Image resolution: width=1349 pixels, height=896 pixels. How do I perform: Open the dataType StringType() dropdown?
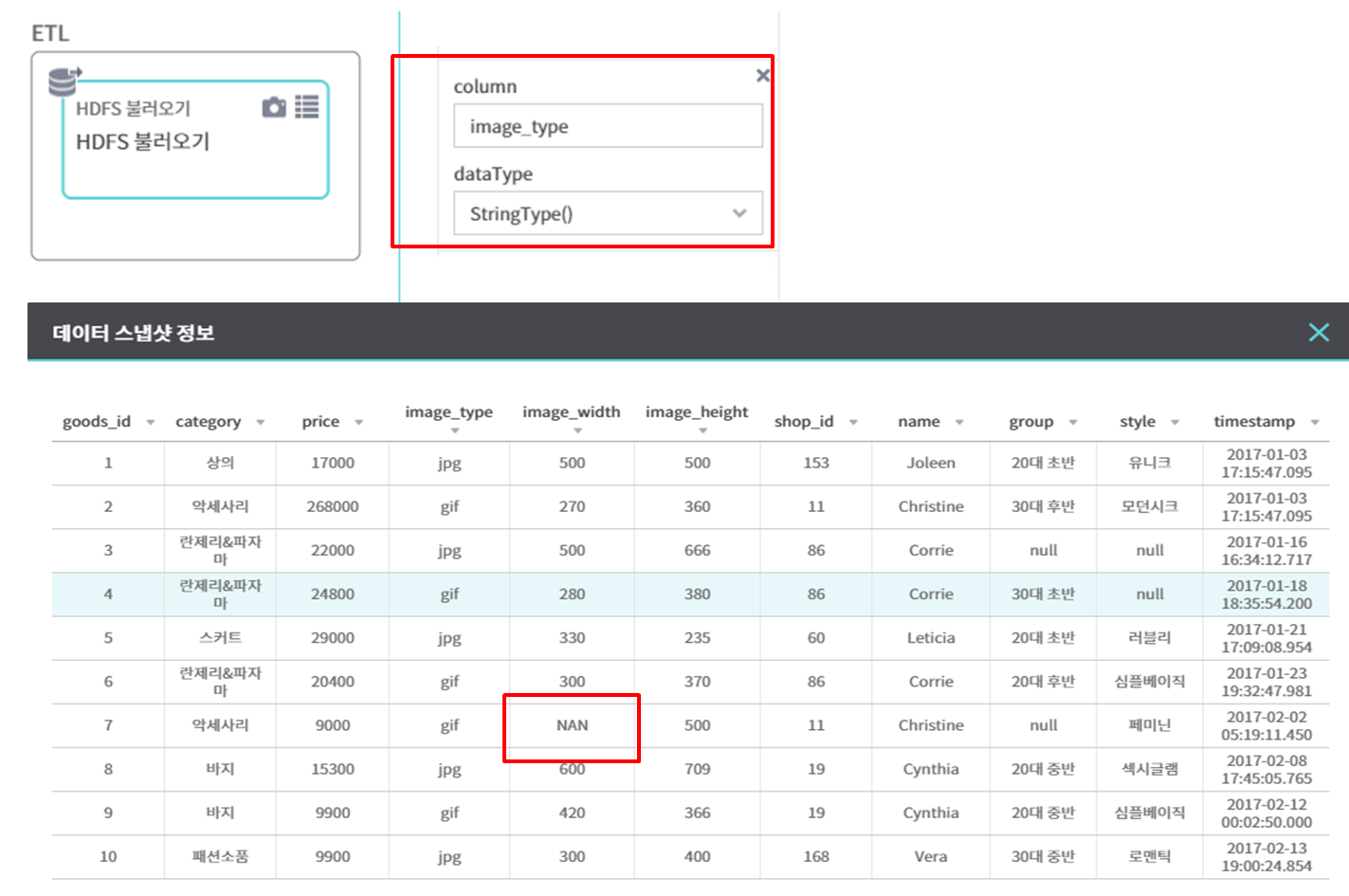pos(608,213)
